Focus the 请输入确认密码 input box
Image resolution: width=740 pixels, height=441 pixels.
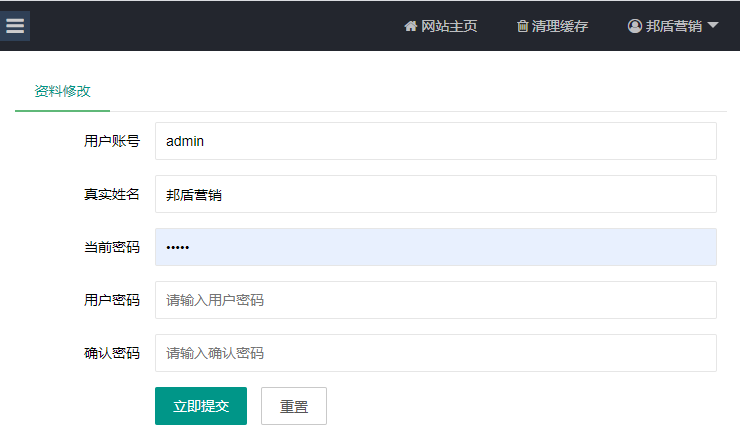pos(436,353)
